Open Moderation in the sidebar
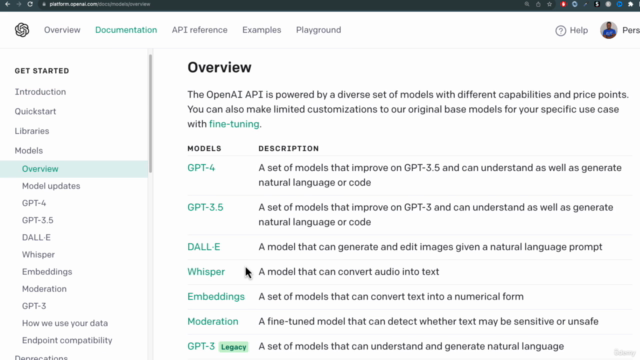This screenshot has width=640, height=360. pos(44,289)
